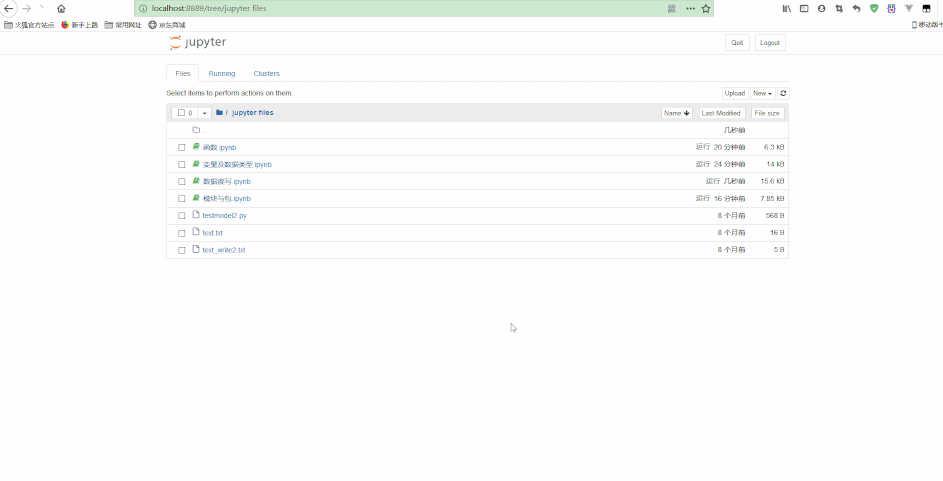Expand the select-all dropdown arrow

tap(204, 113)
